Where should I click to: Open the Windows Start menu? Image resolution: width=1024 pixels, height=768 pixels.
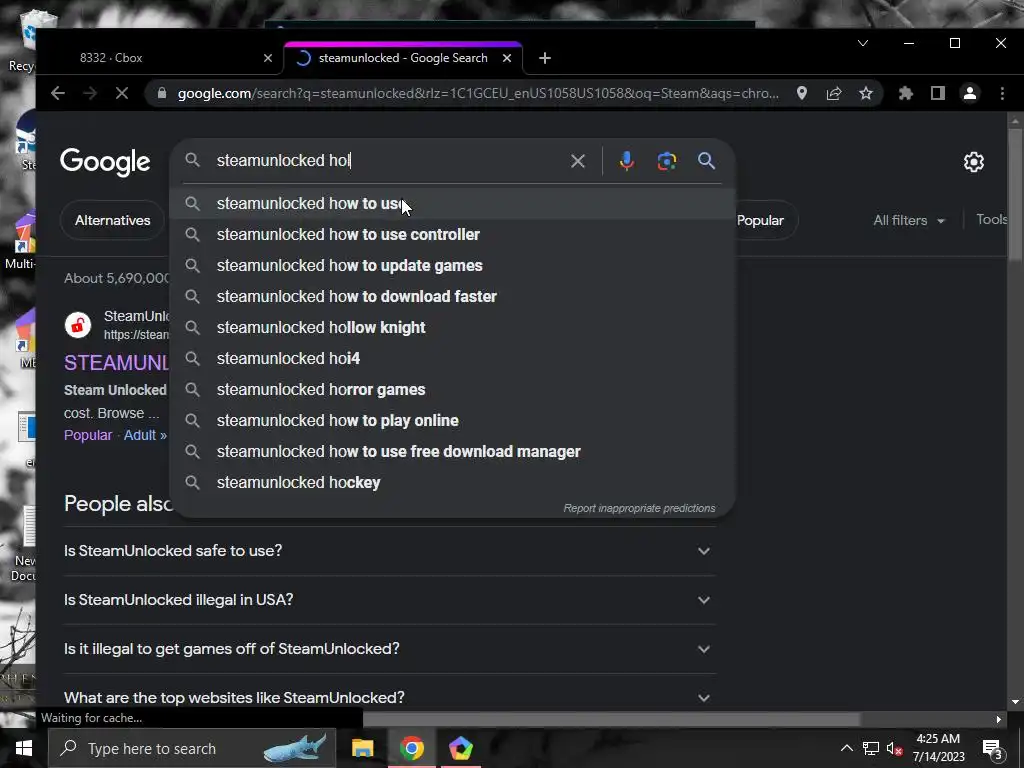(24, 748)
